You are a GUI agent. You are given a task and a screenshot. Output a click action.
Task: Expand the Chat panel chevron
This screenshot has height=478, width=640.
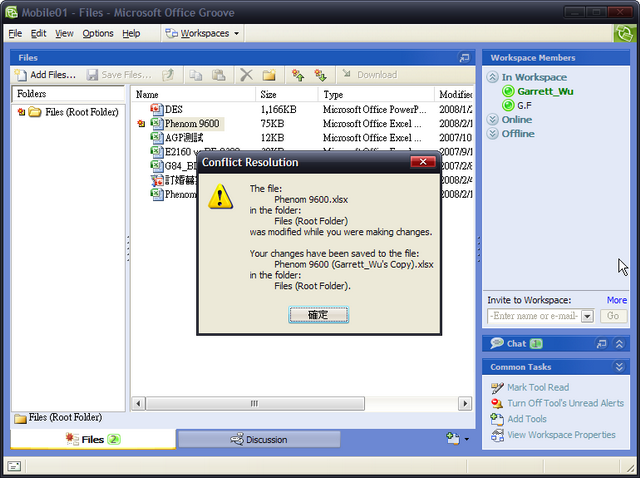click(619, 344)
